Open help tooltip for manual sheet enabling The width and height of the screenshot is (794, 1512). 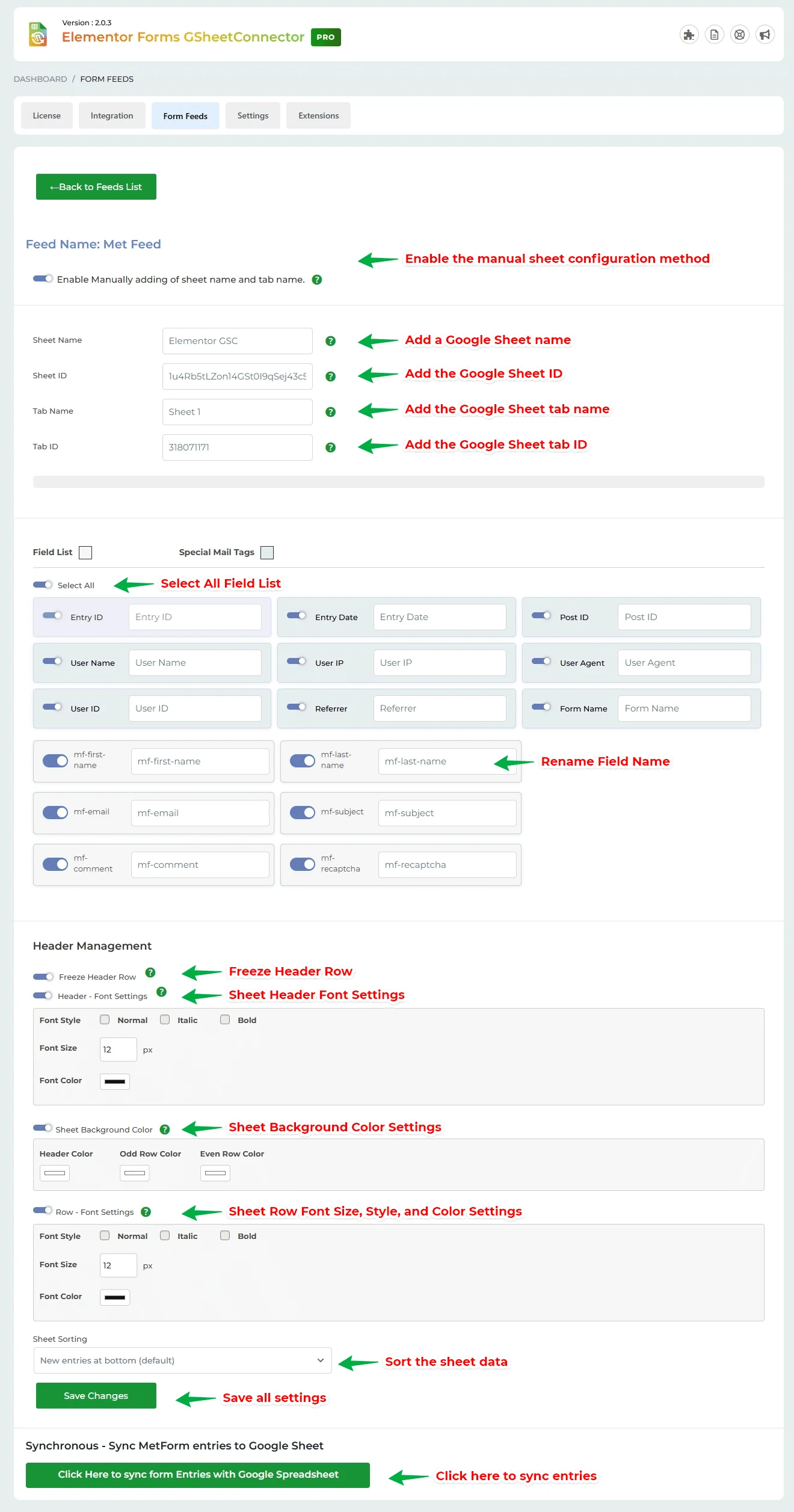[x=317, y=280]
